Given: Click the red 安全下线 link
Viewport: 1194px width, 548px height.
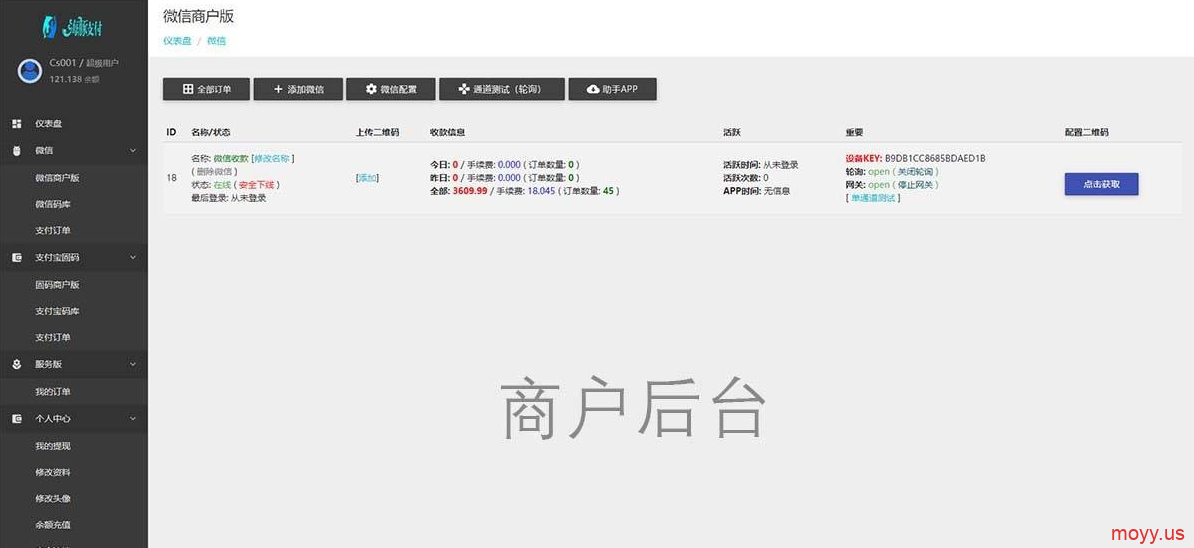Looking at the screenshot, I should [257, 185].
